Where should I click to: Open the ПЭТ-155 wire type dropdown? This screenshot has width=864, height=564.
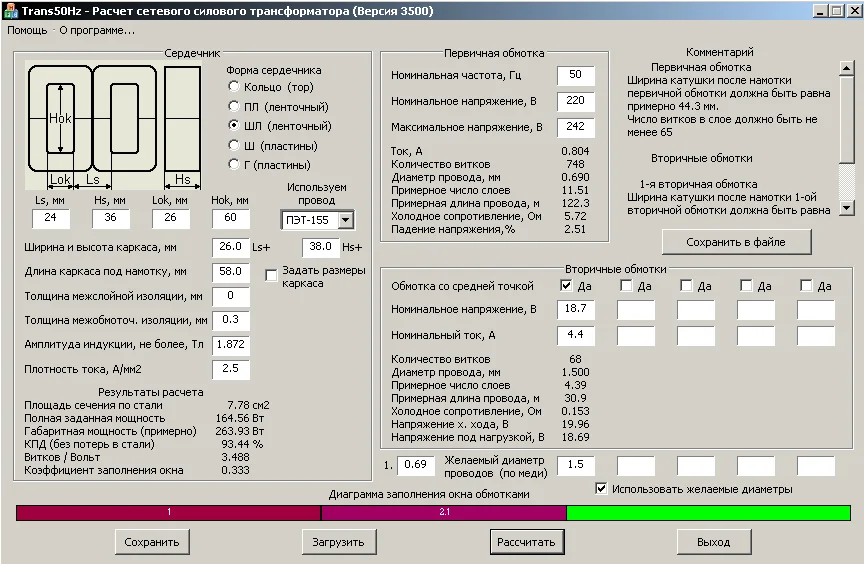point(345,220)
